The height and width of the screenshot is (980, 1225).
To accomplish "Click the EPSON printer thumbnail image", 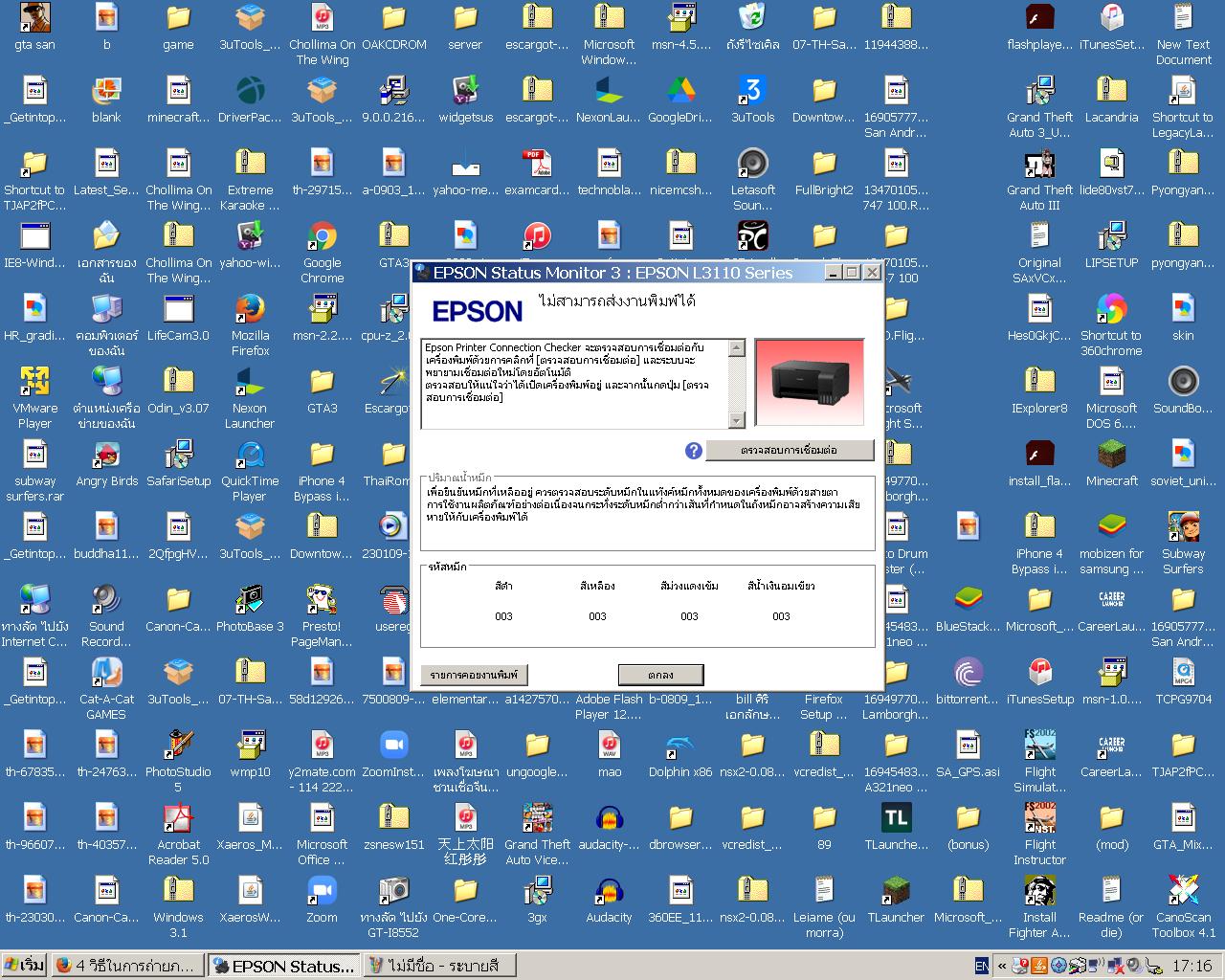I will pos(810,382).
